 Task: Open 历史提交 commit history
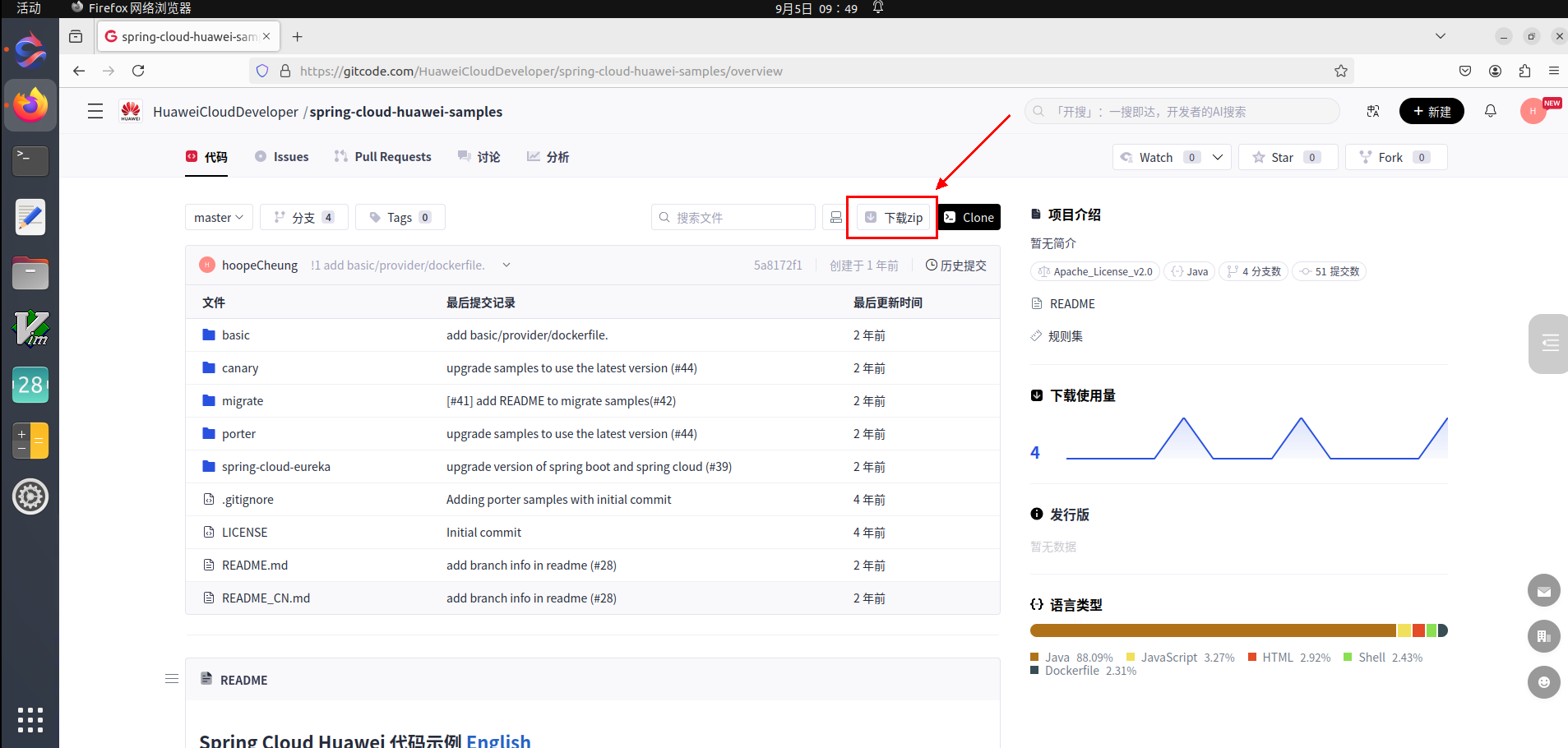click(956, 265)
